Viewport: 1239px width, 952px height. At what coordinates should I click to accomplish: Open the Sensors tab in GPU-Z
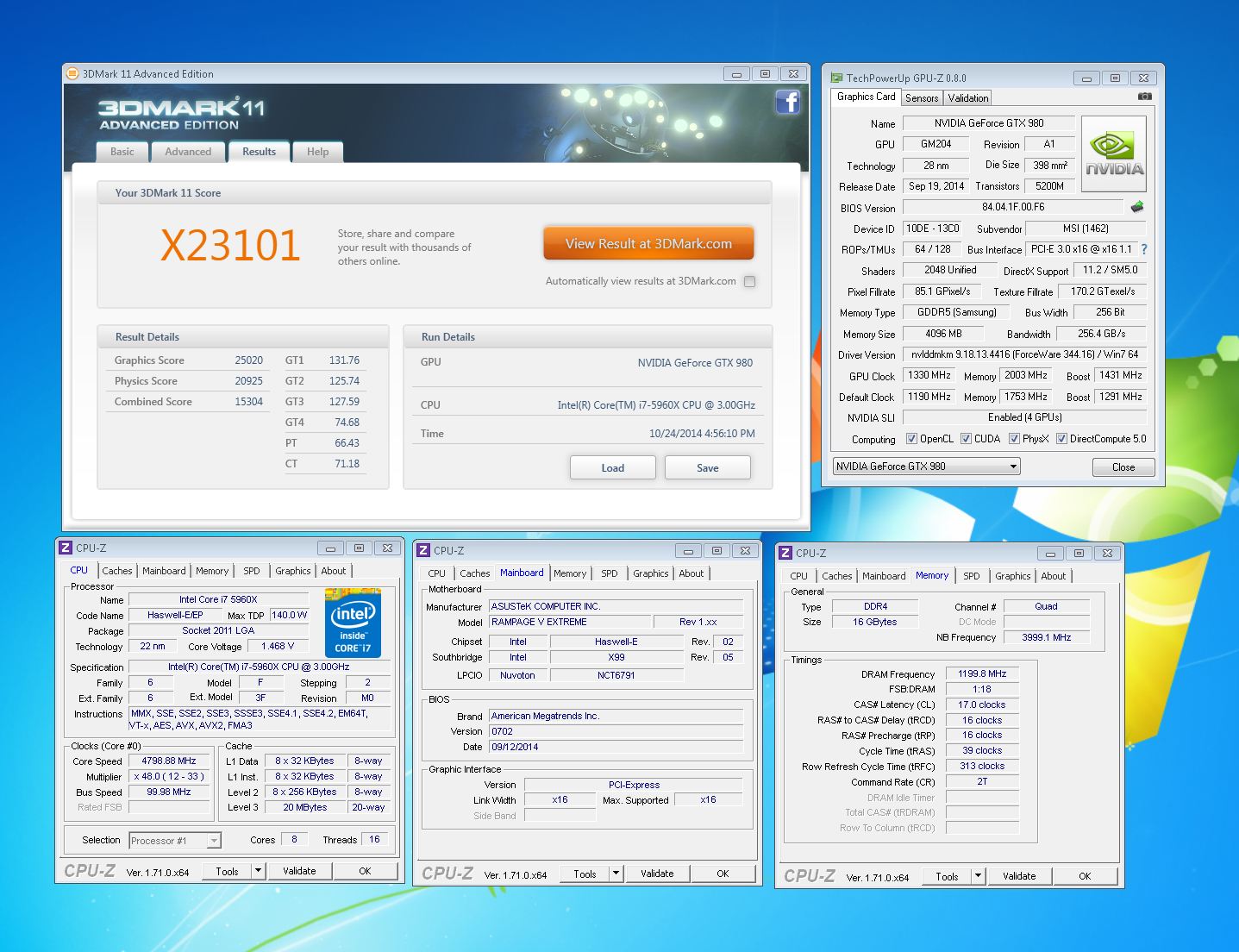pyautogui.click(x=922, y=98)
